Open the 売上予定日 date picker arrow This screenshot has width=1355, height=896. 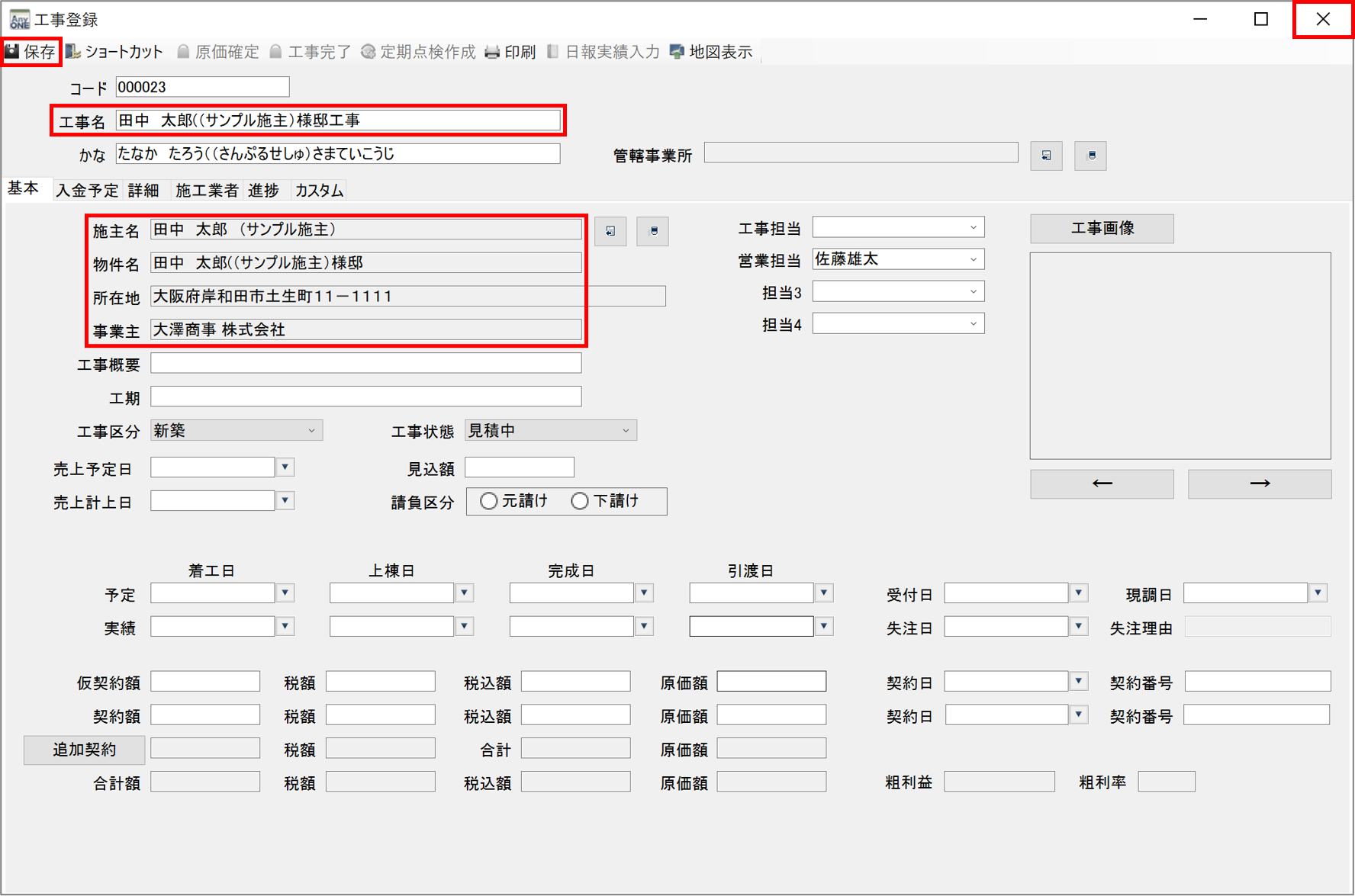tap(285, 467)
